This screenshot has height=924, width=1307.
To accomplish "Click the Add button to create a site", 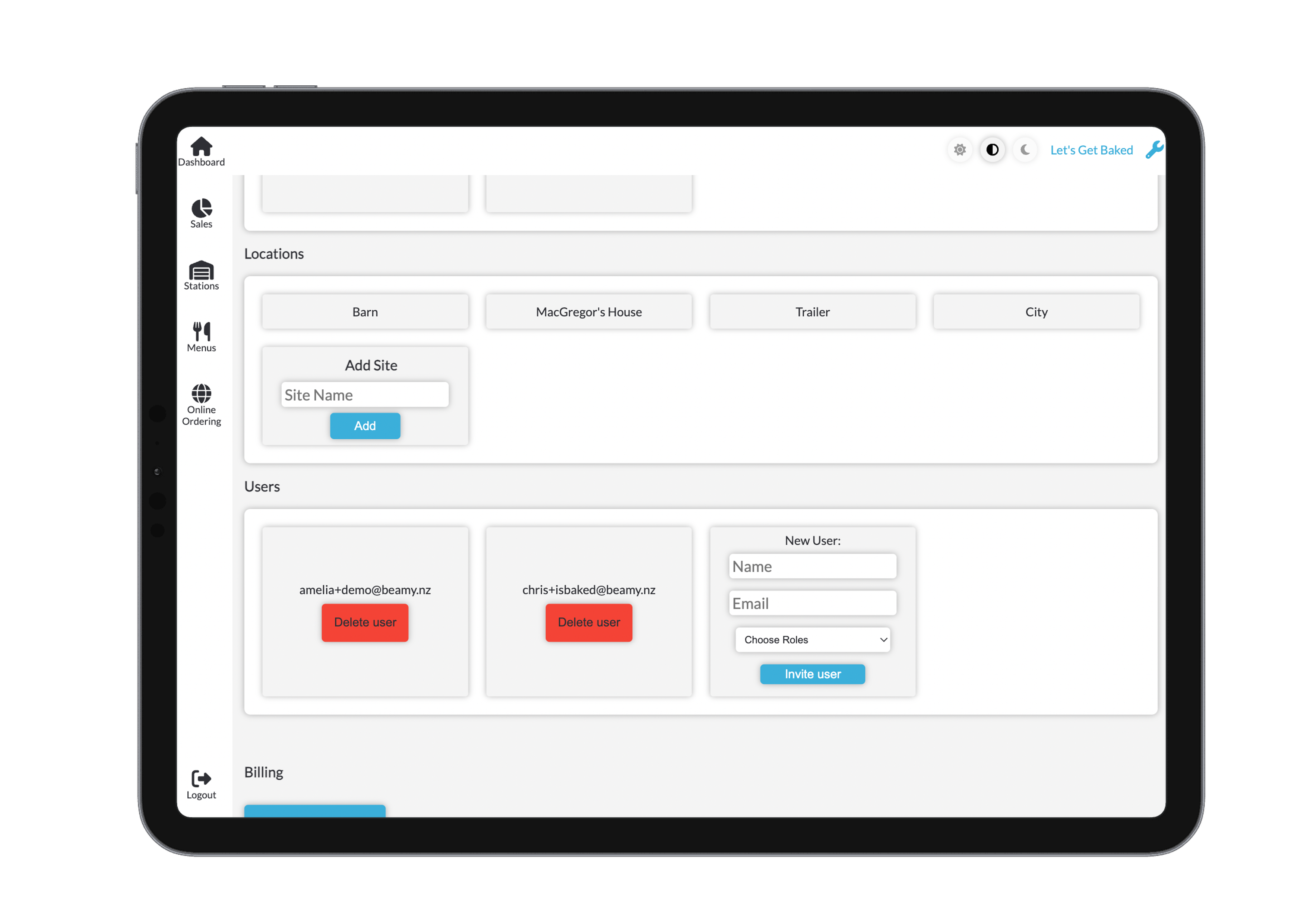I will pyautogui.click(x=365, y=425).
